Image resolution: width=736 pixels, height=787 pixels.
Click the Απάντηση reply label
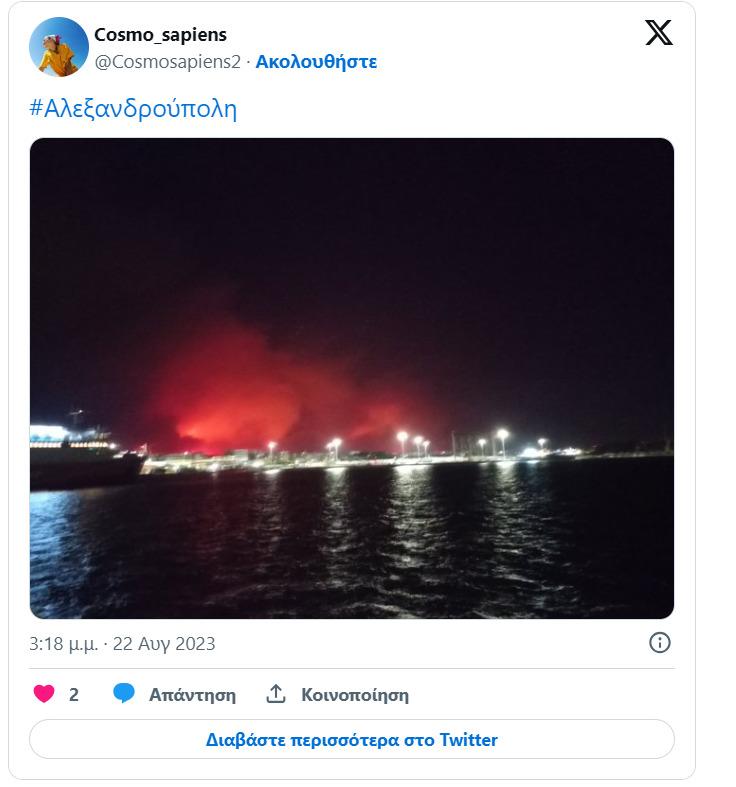192,695
